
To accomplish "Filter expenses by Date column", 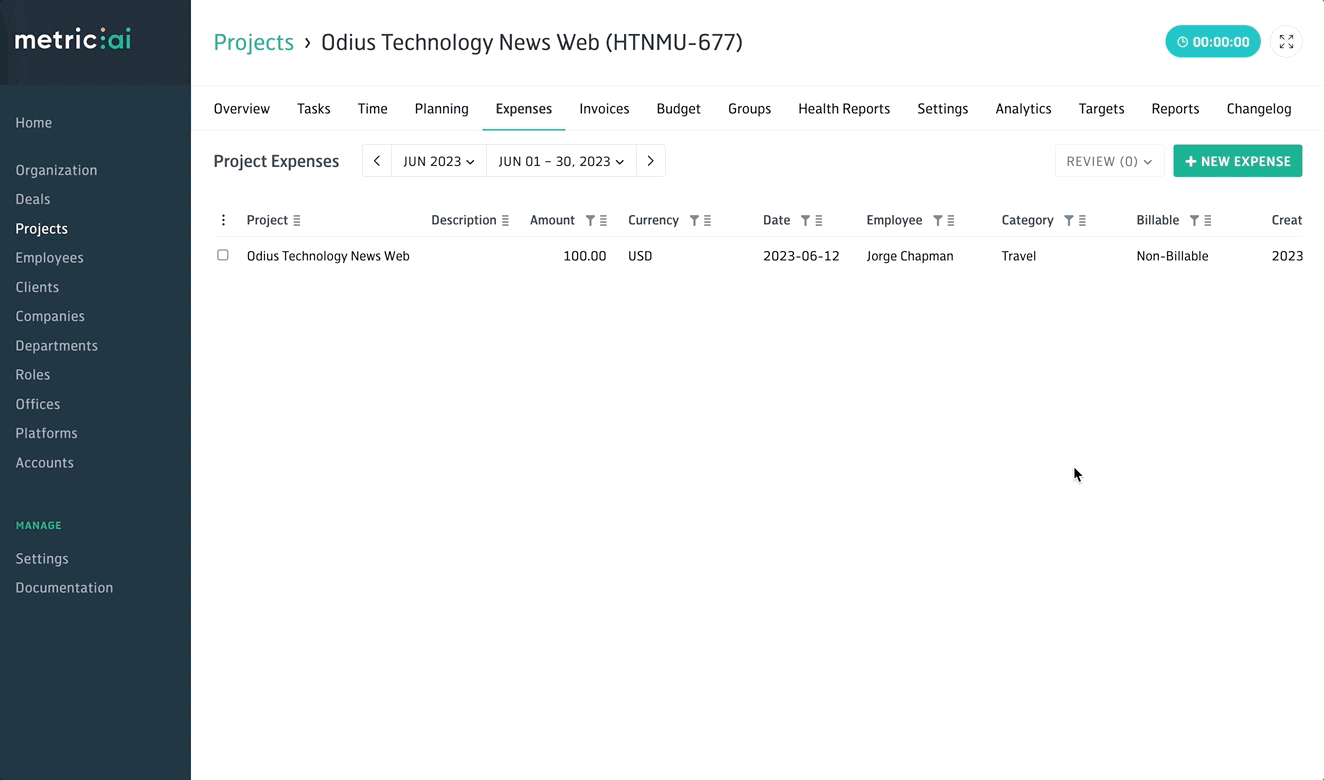I will click(x=805, y=221).
